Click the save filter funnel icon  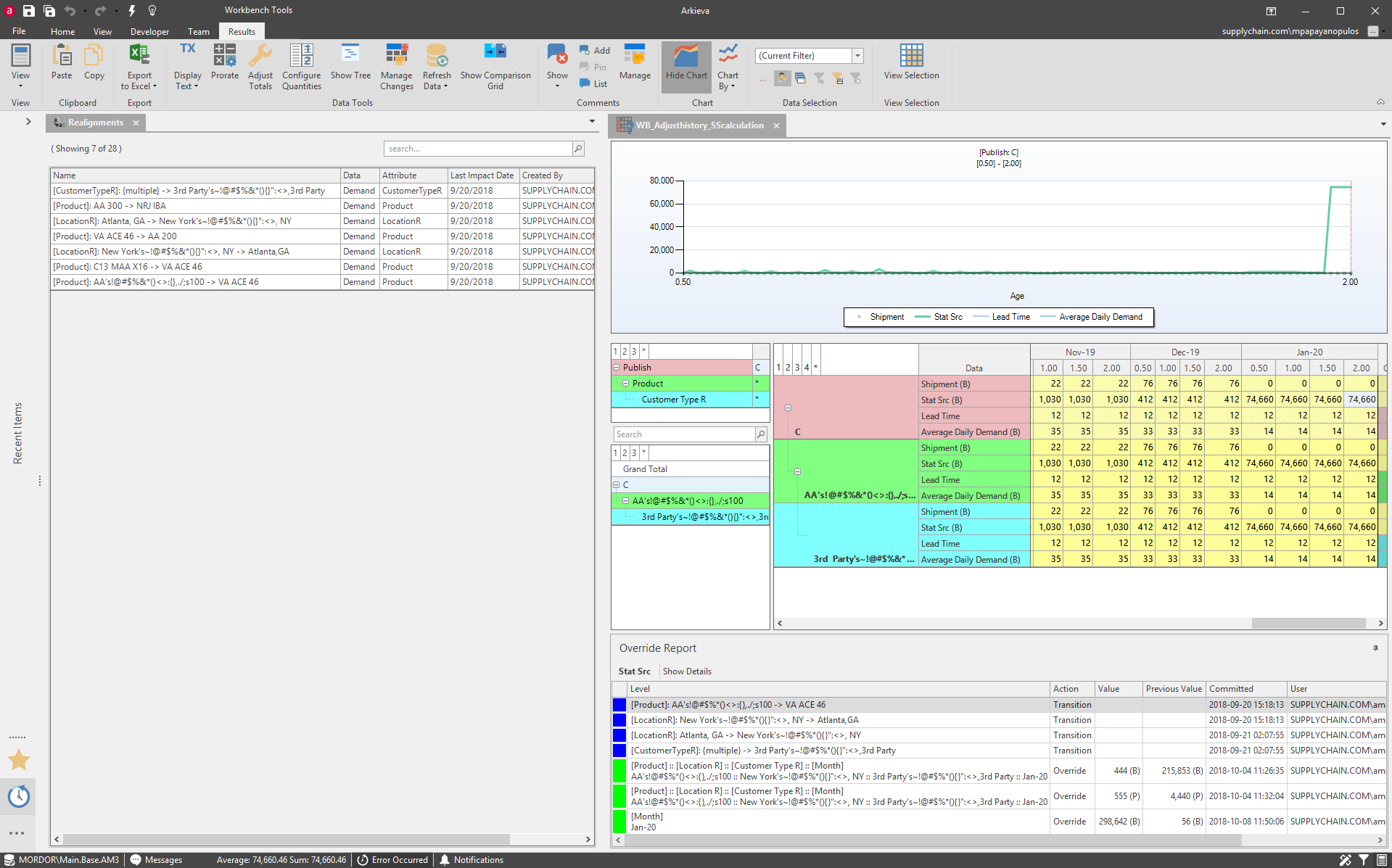coord(838,78)
